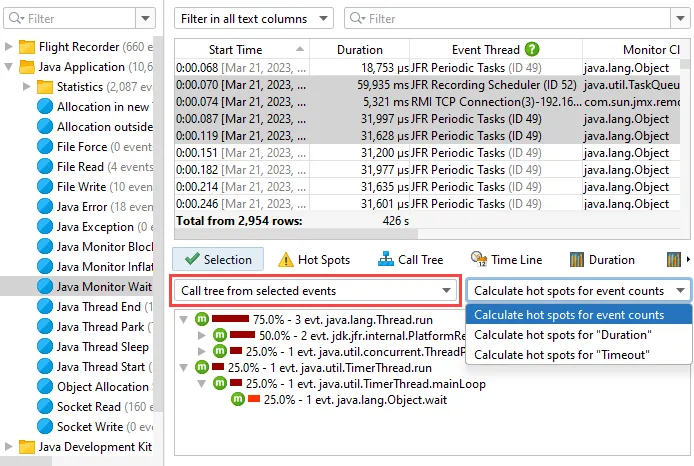This screenshot has height=466, width=694.
Task: Click the Allocation outside event icon
Action: 45,127
